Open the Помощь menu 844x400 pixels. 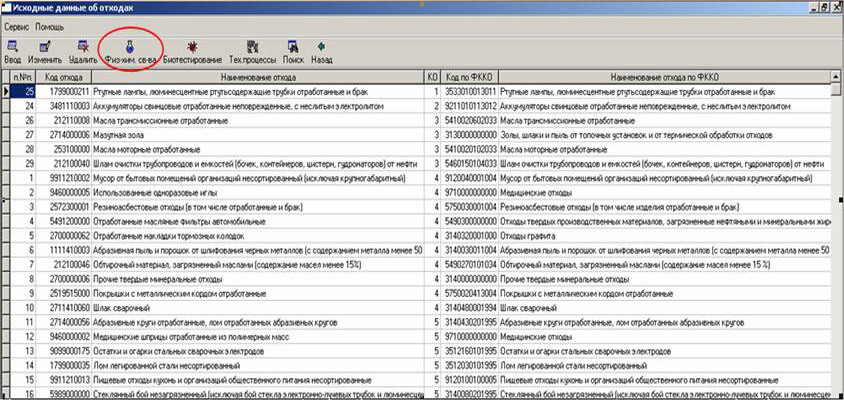pos(50,26)
